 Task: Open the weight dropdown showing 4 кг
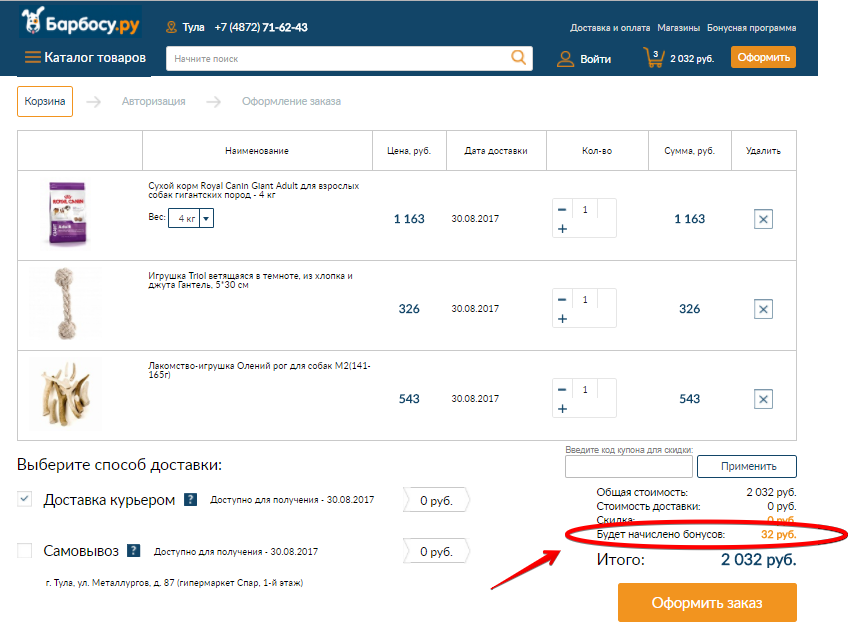pyautogui.click(x=206, y=218)
